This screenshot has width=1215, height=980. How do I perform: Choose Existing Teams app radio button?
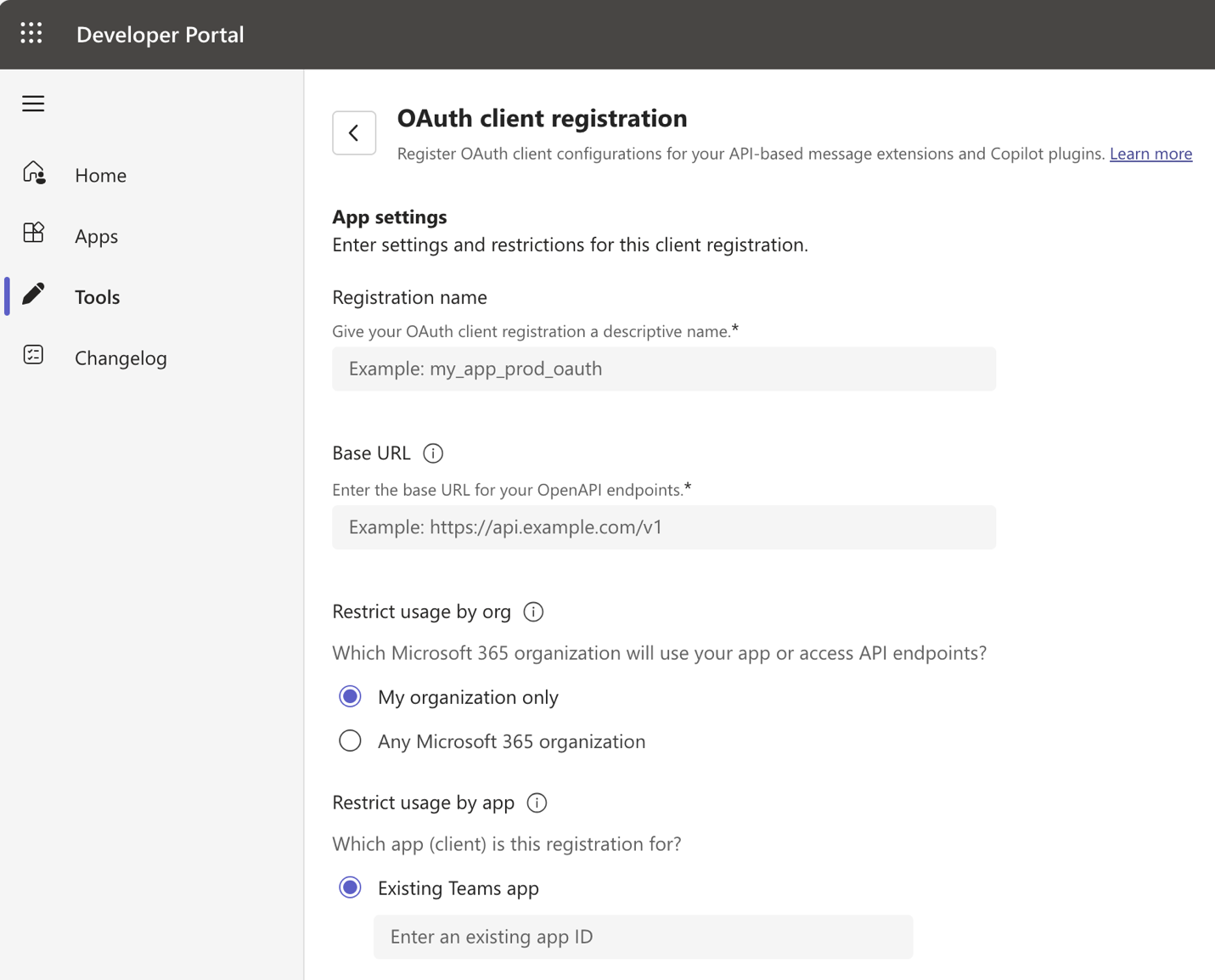point(350,888)
